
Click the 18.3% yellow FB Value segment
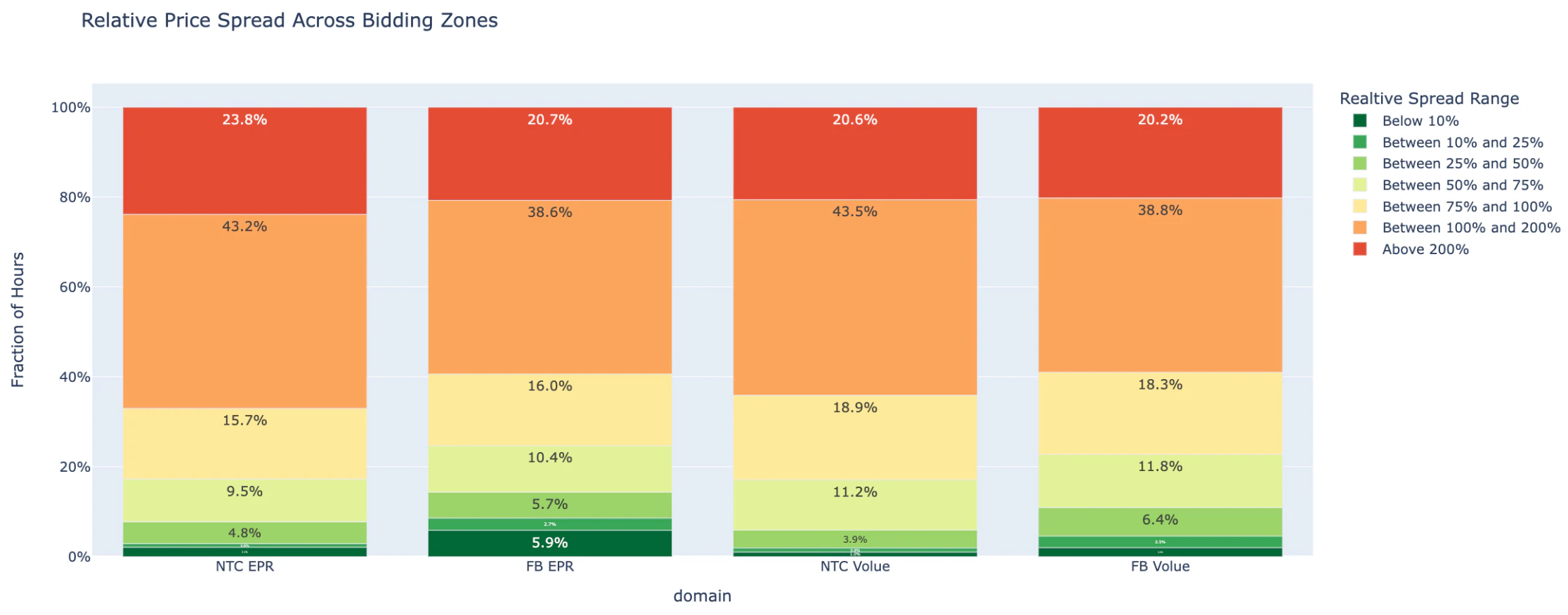1160,413
